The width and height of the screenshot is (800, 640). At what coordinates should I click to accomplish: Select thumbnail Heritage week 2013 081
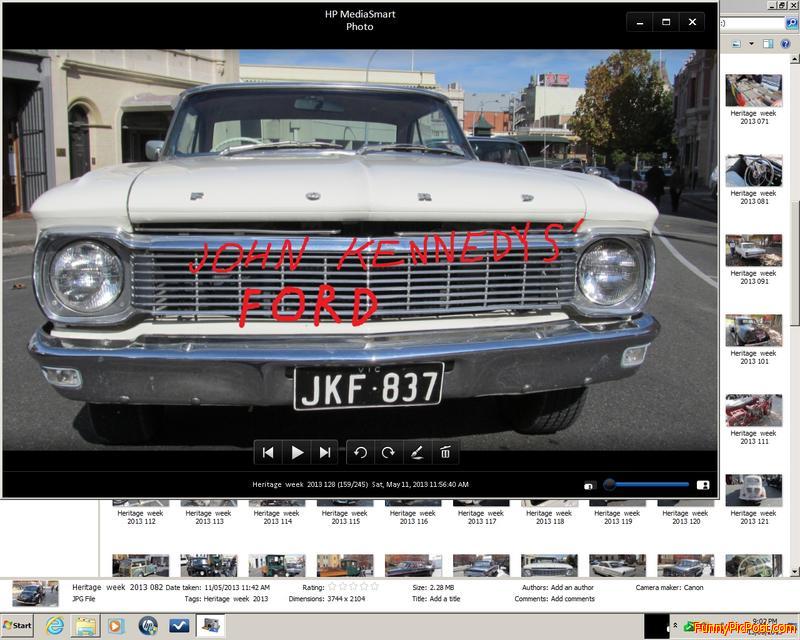754,170
